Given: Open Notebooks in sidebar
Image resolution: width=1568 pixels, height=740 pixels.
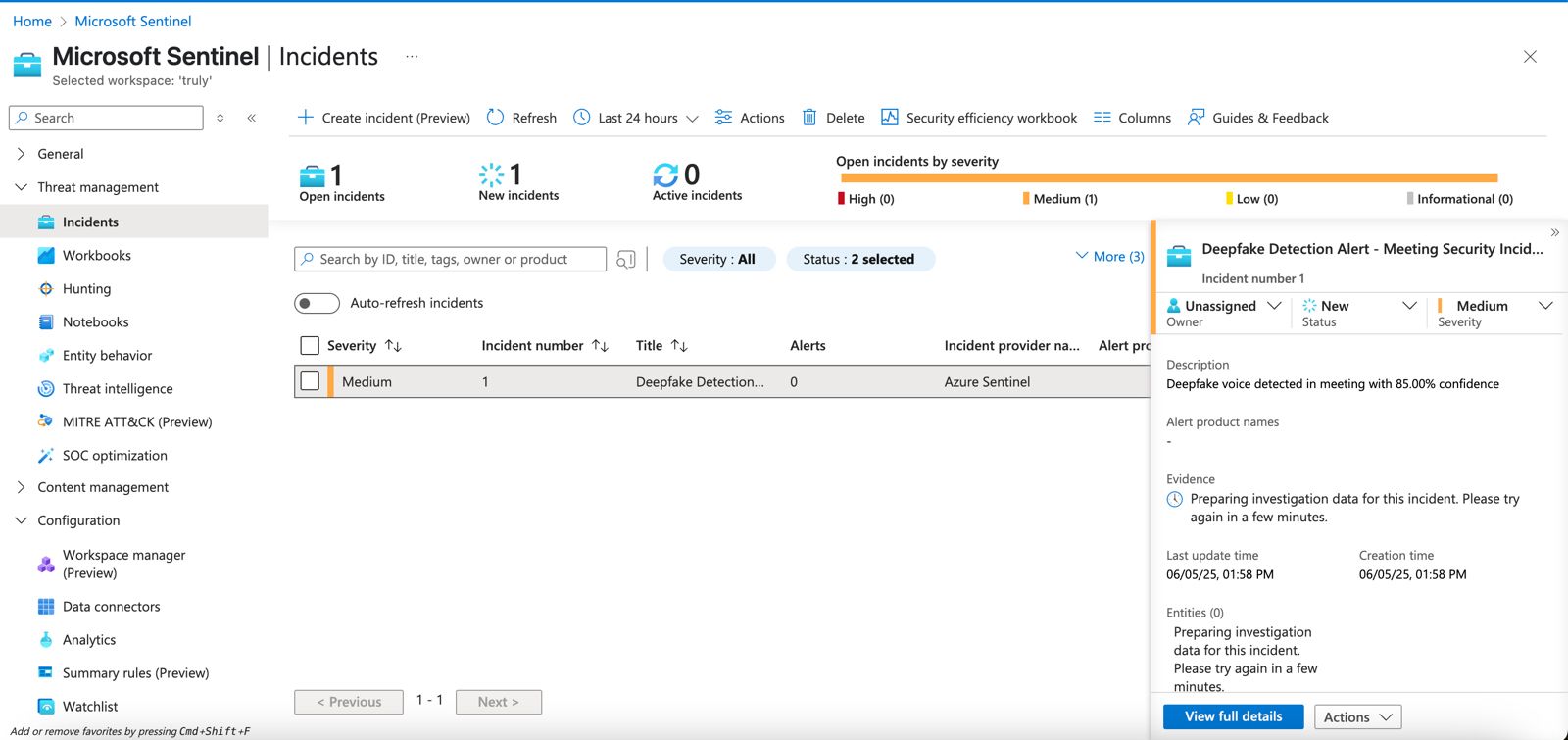Looking at the screenshot, I should 96,322.
